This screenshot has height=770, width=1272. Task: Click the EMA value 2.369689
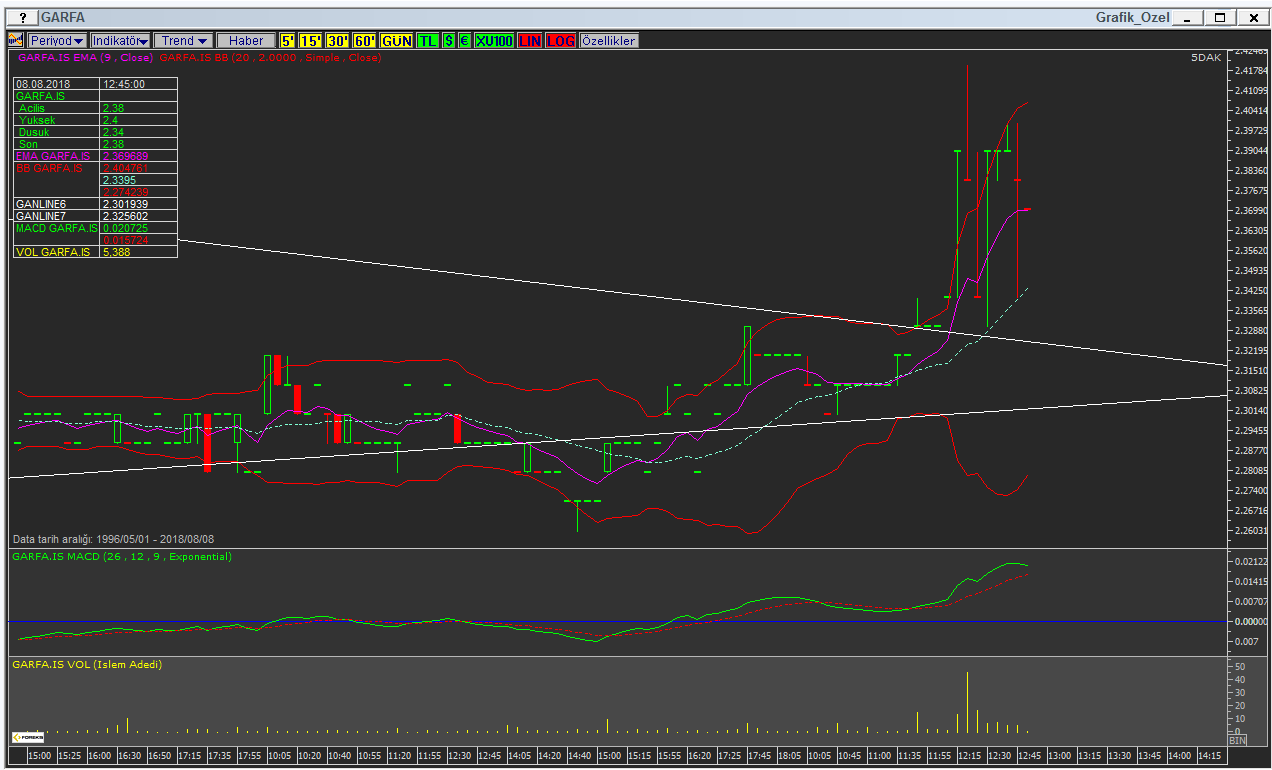(139, 156)
